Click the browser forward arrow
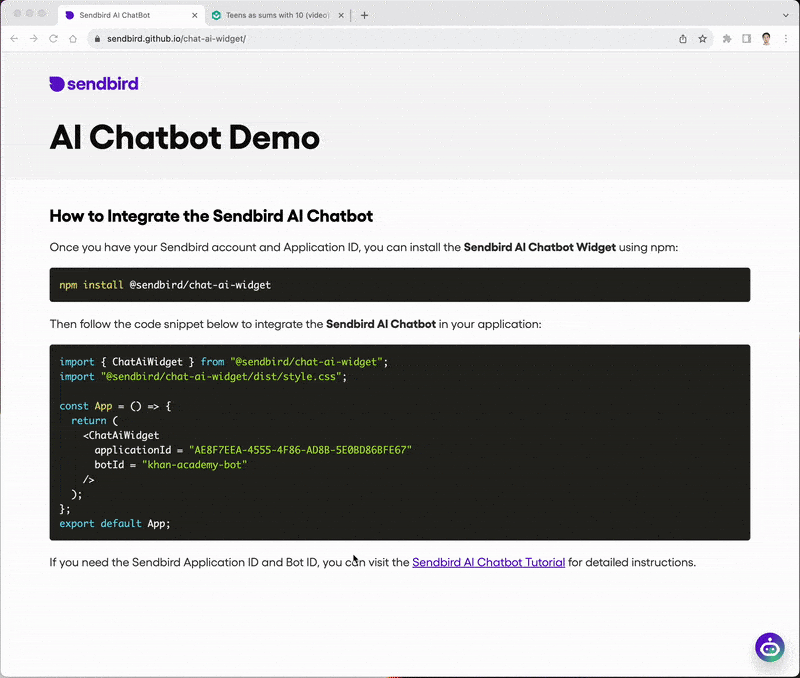Image resolution: width=800 pixels, height=678 pixels. pos(34,39)
